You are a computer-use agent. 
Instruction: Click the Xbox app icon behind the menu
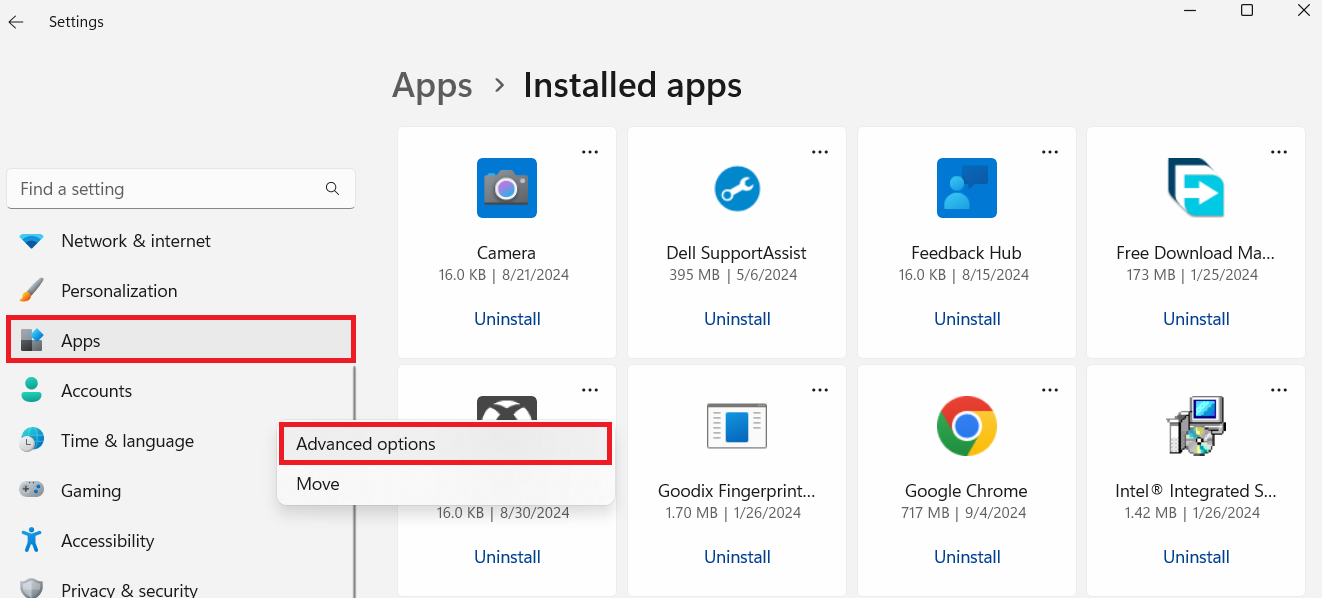507,408
